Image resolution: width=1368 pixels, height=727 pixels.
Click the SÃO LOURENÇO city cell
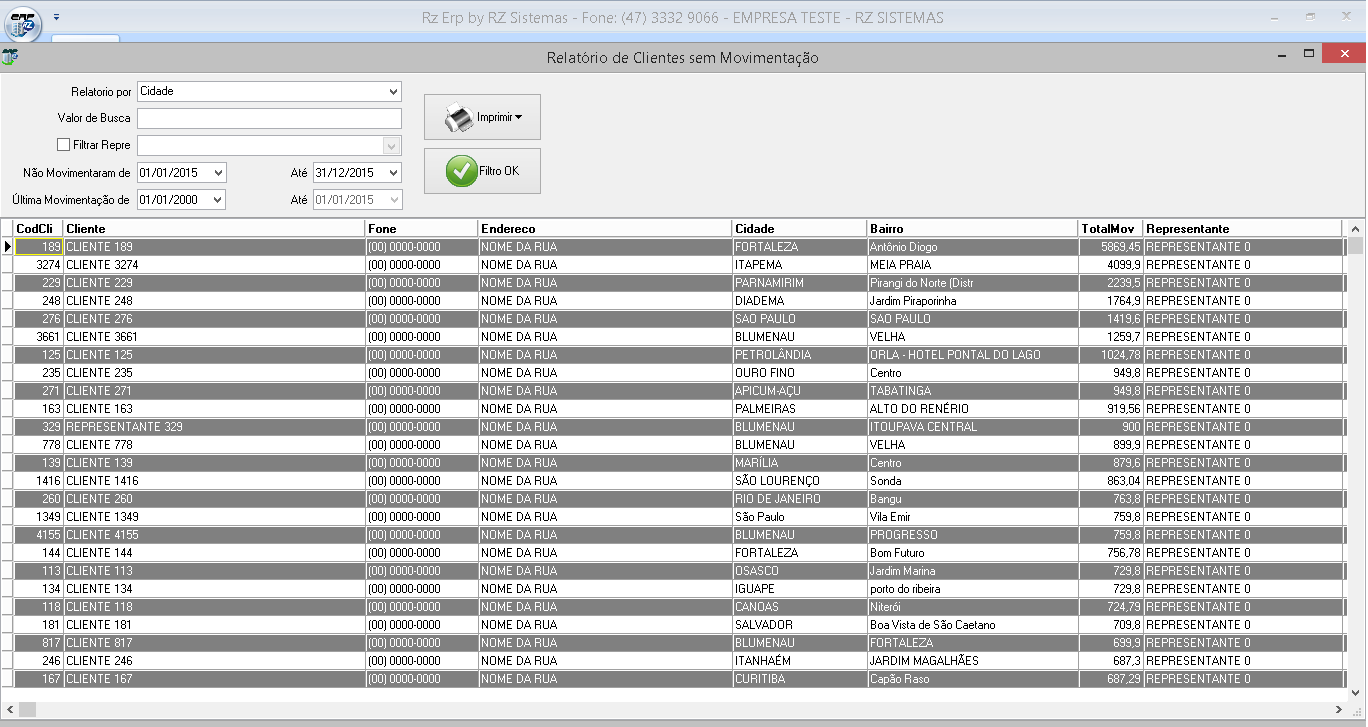799,481
